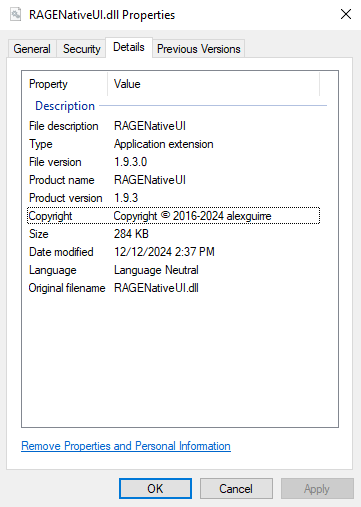Click the 1.9.3 product version value
This screenshot has width=361, height=507.
click(x=126, y=198)
